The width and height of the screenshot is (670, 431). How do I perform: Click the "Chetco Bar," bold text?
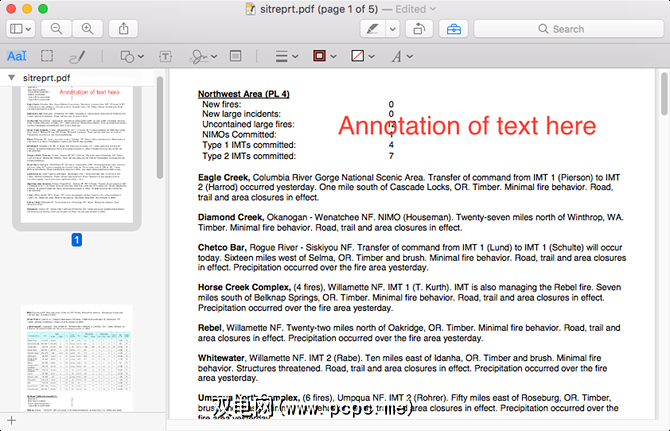coord(222,248)
